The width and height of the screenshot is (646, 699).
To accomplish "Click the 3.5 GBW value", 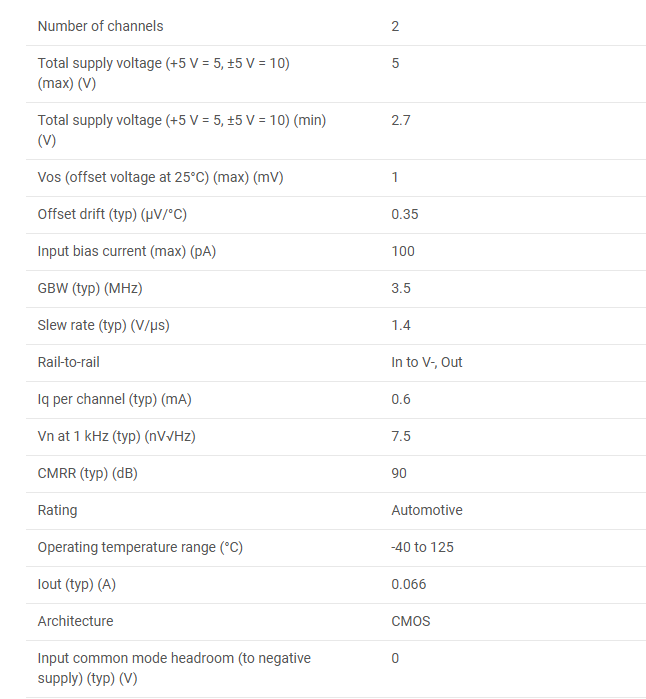I will pos(401,288).
